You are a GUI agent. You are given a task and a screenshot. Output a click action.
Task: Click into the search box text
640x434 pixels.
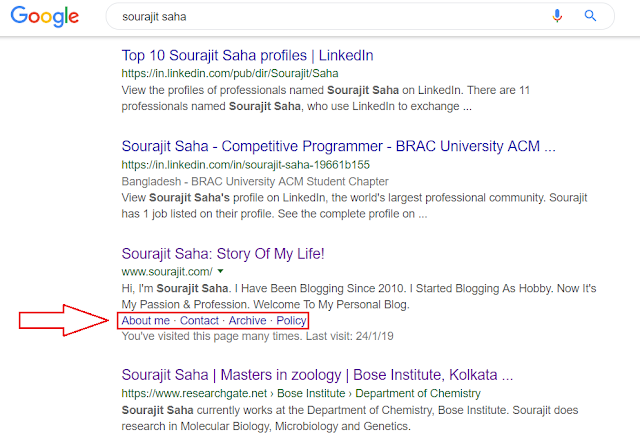(x=300, y=17)
